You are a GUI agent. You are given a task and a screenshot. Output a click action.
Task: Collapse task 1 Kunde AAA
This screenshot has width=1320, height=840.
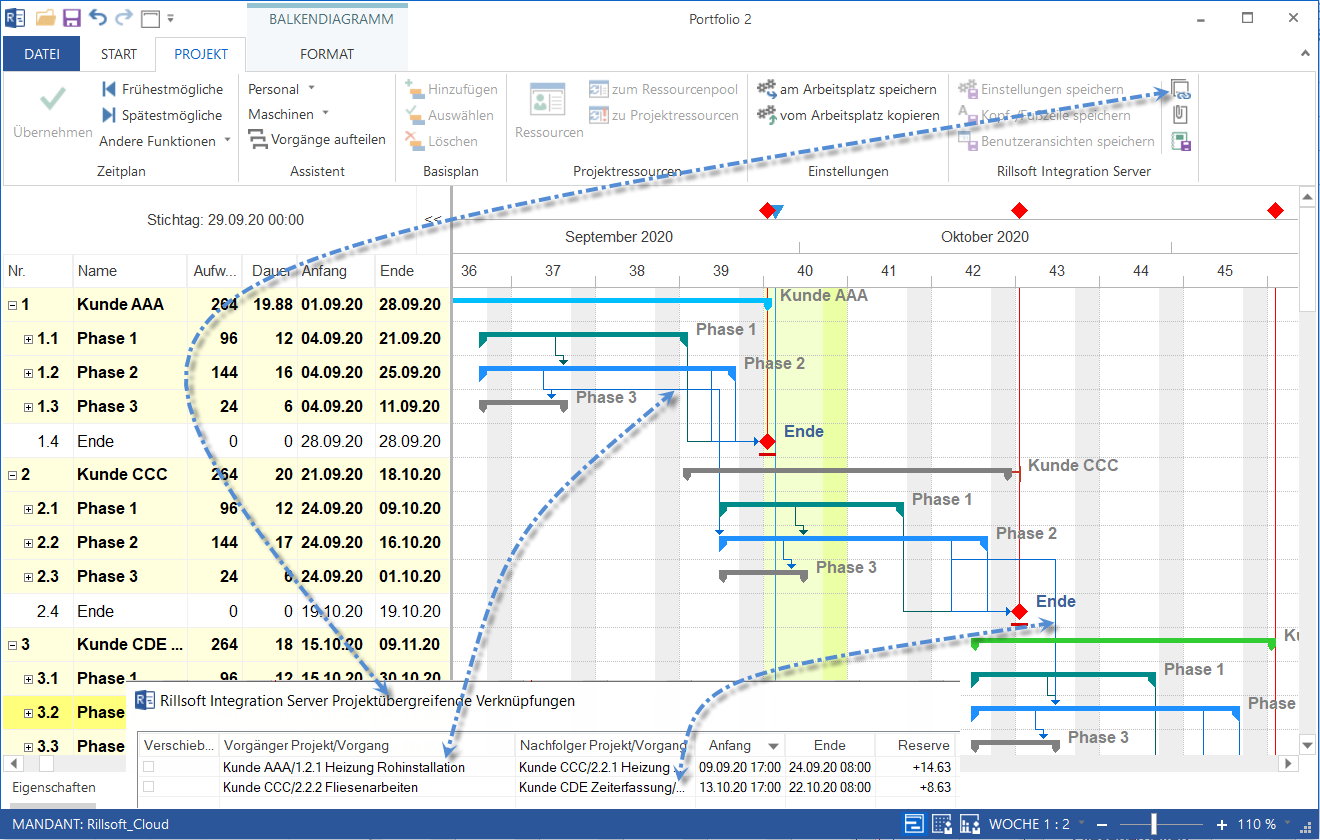pos(12,305)
